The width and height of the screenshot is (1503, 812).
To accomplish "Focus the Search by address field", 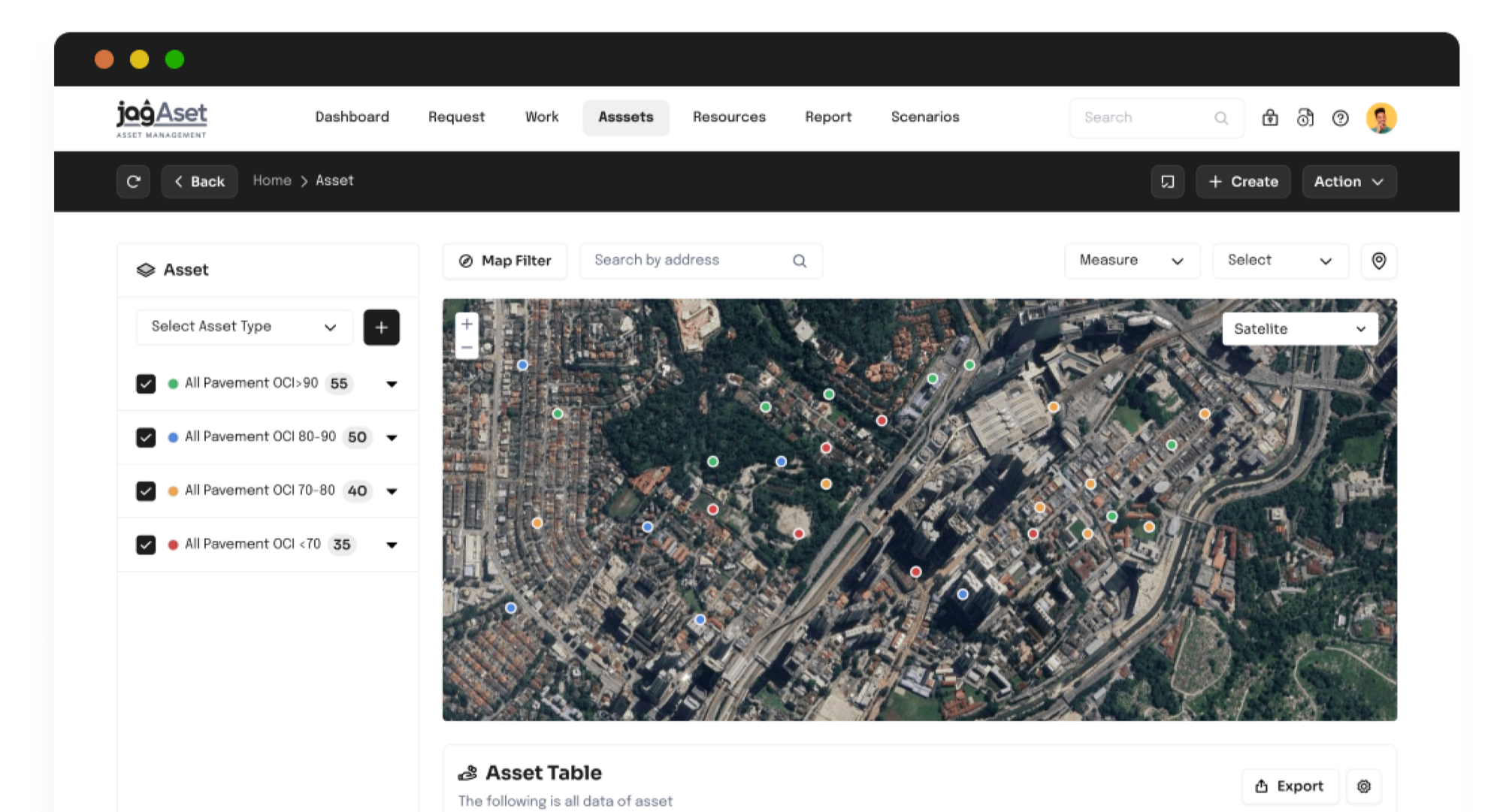I will coord(700,261).
